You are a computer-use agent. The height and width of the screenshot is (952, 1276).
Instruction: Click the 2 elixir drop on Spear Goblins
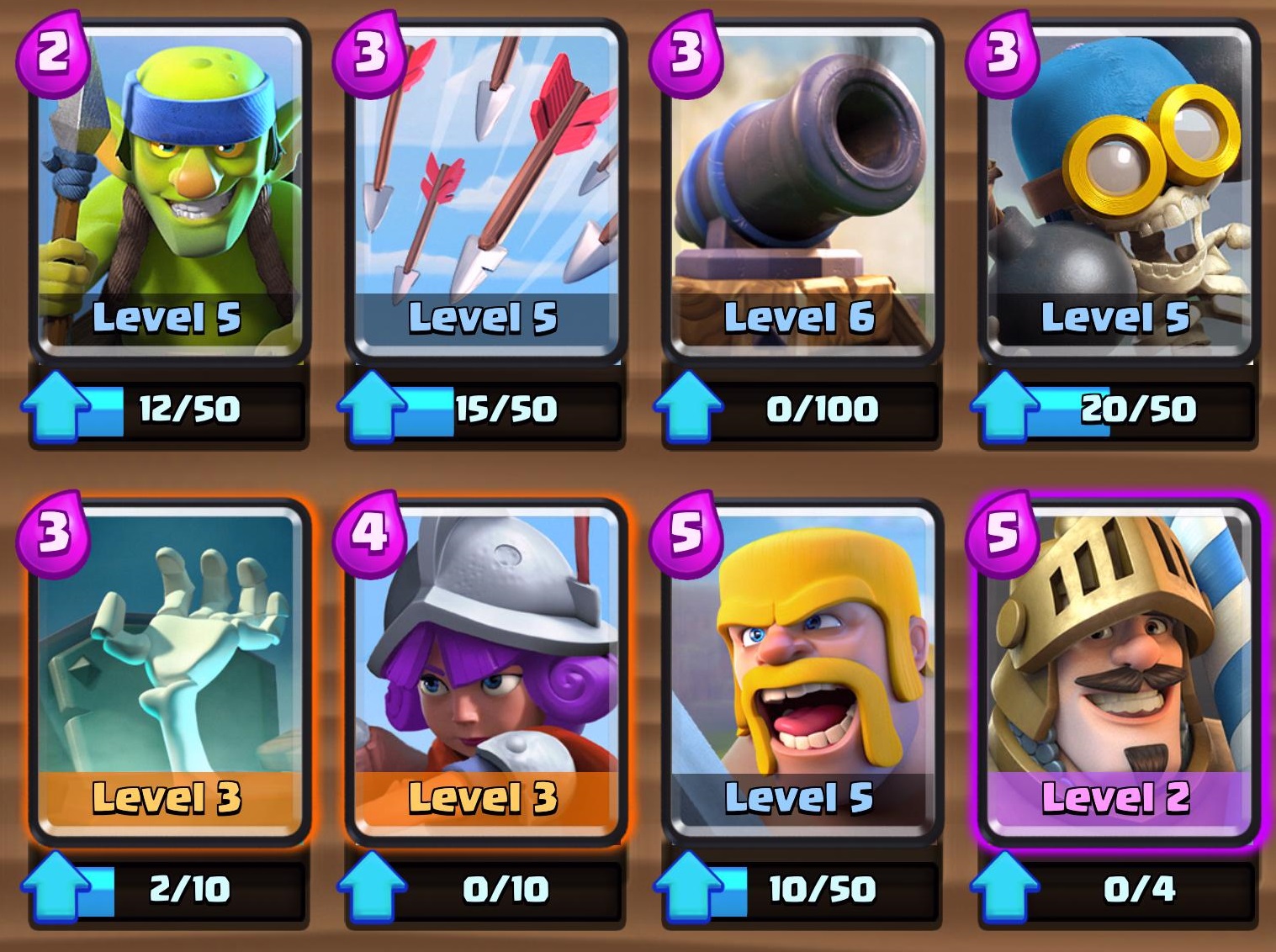[x=52, y=54]
